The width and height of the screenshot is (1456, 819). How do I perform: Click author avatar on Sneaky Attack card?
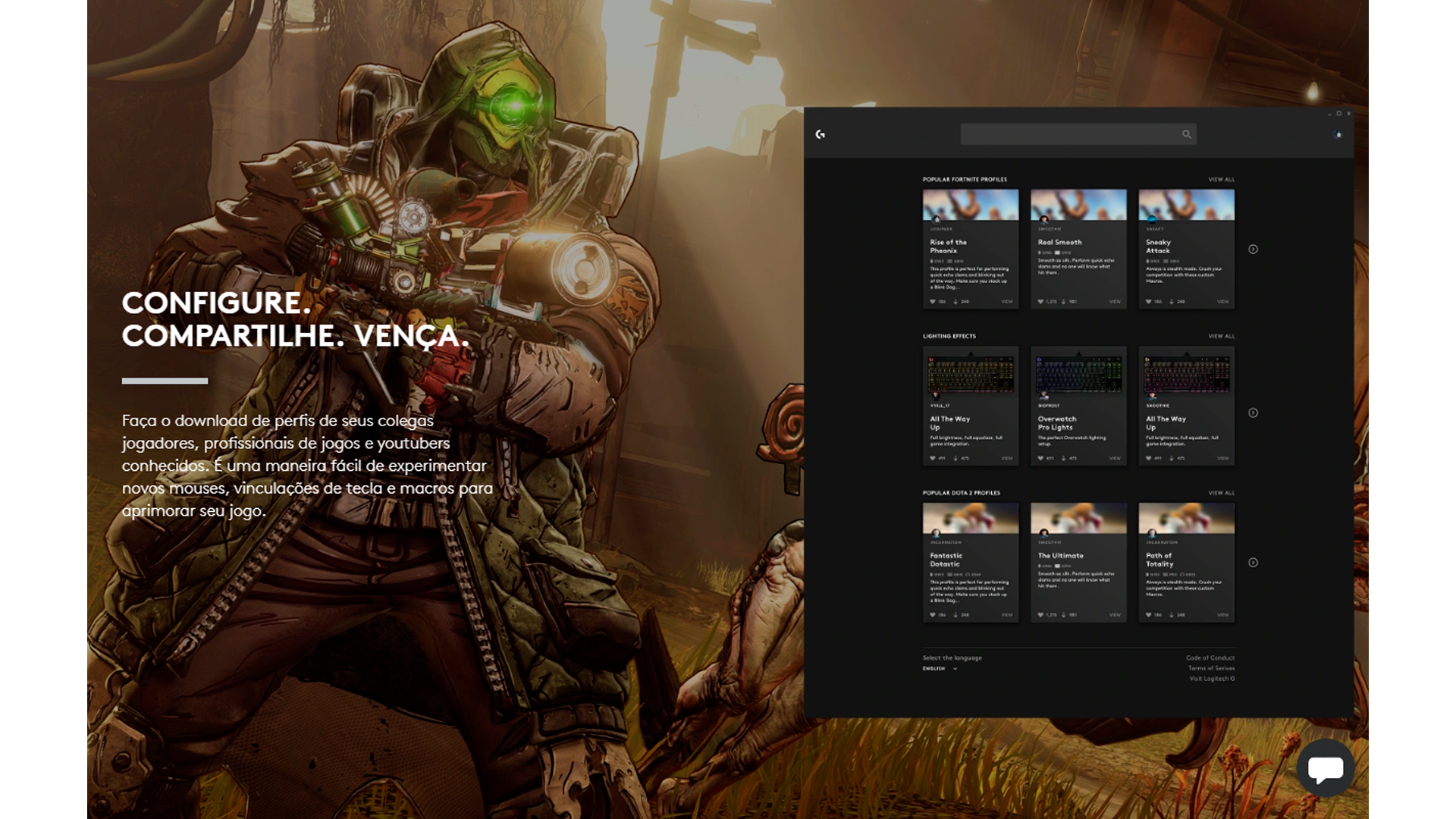1152,220
